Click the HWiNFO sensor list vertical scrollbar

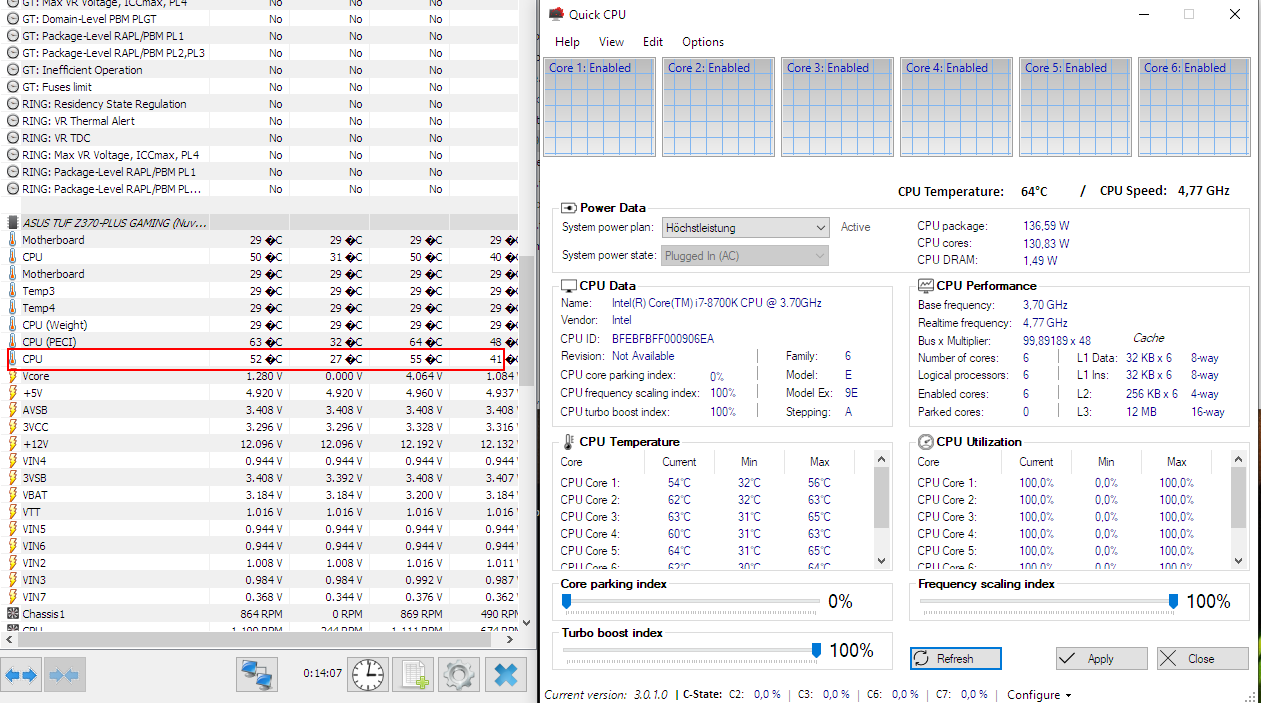click(x=527, y=320)
